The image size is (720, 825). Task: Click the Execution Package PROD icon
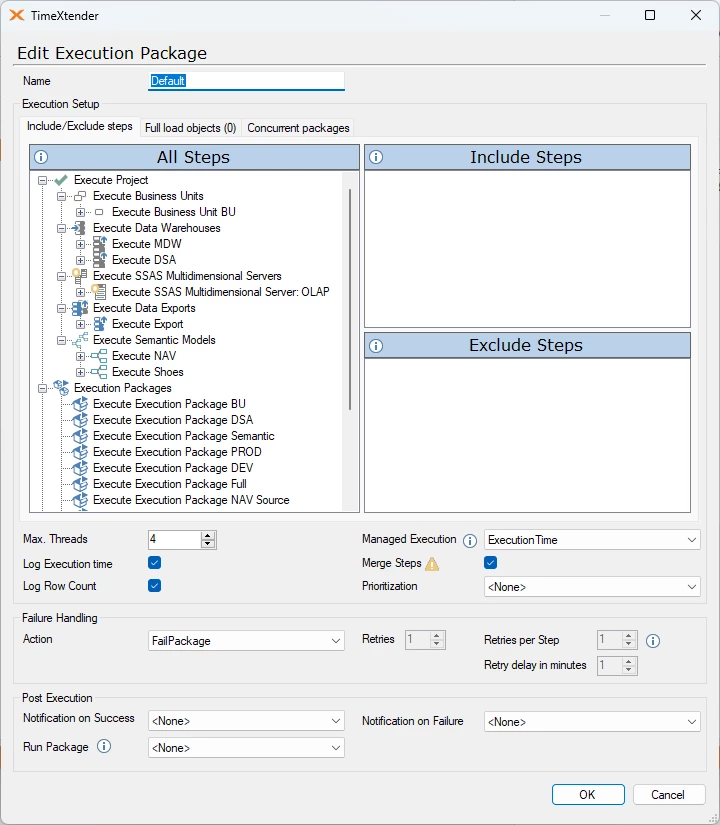(80, 452)
